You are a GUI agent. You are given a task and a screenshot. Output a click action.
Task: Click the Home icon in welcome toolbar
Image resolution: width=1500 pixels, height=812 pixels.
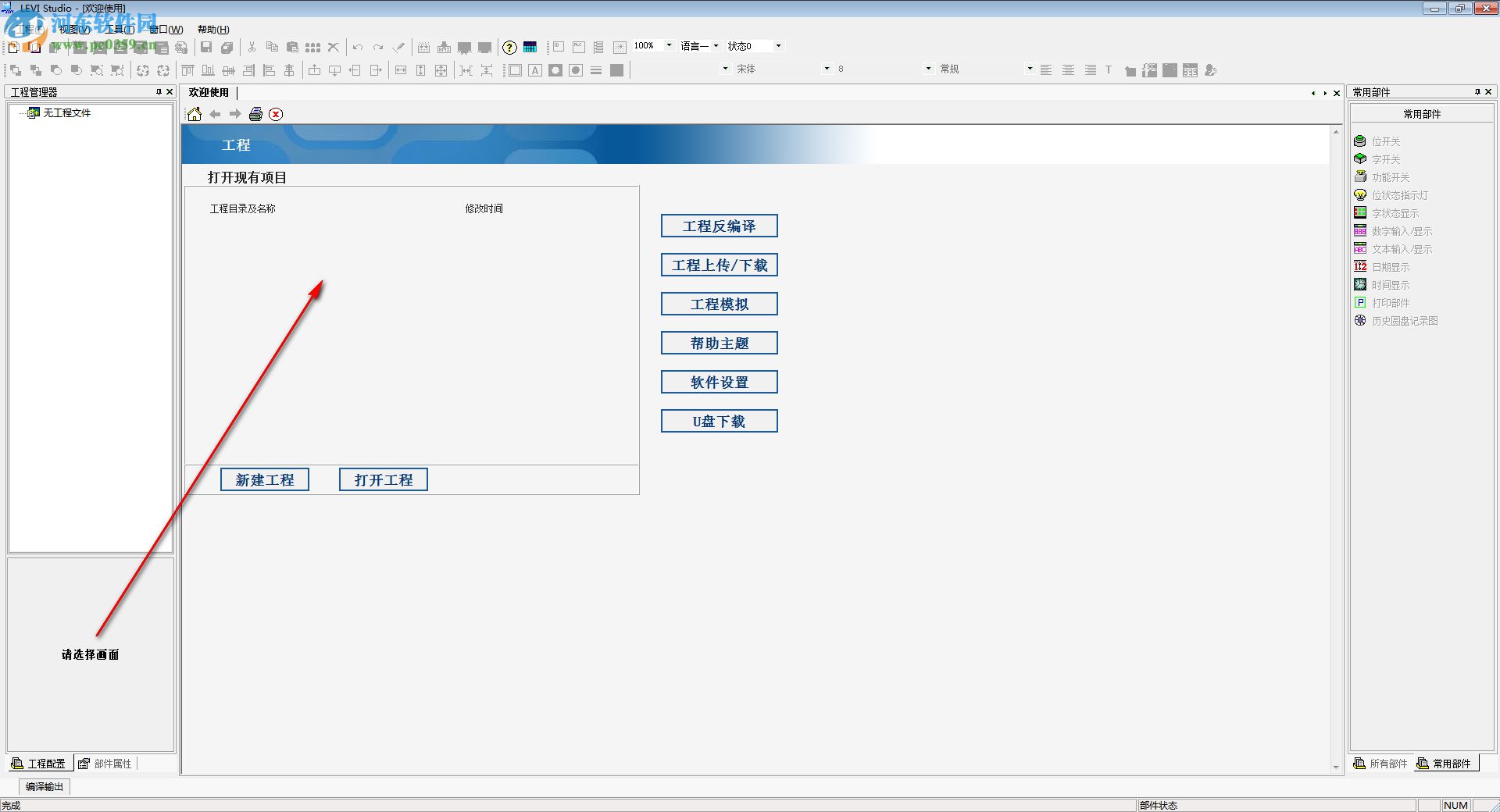[x=195, y=114]
